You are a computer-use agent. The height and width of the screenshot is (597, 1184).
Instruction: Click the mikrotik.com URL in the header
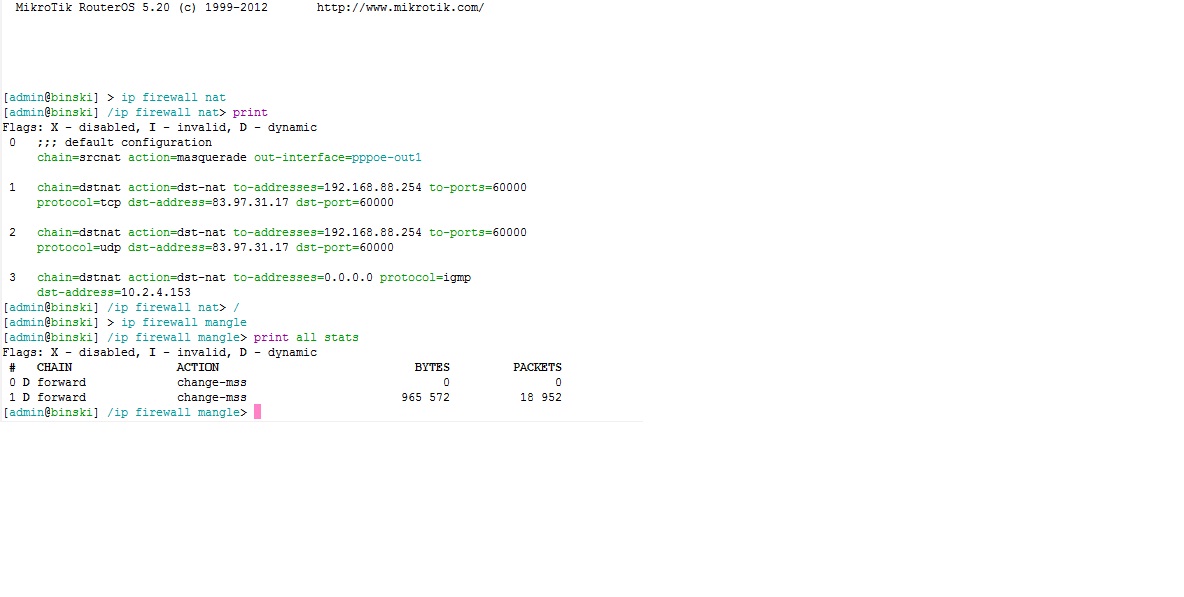(400, 7)
